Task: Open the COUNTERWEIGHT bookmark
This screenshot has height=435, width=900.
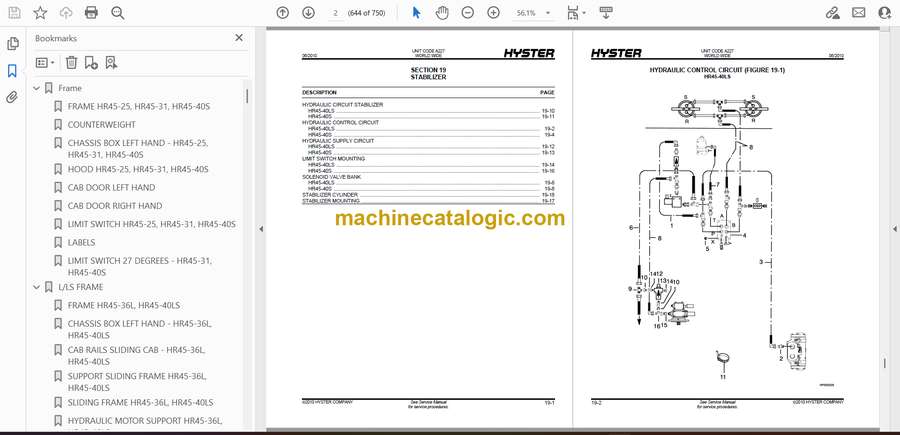Action: tap(102, 125)
